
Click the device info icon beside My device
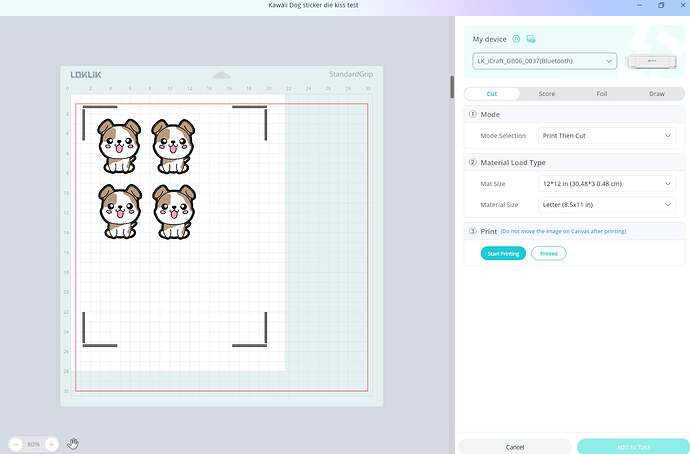[x=516, y=39]
